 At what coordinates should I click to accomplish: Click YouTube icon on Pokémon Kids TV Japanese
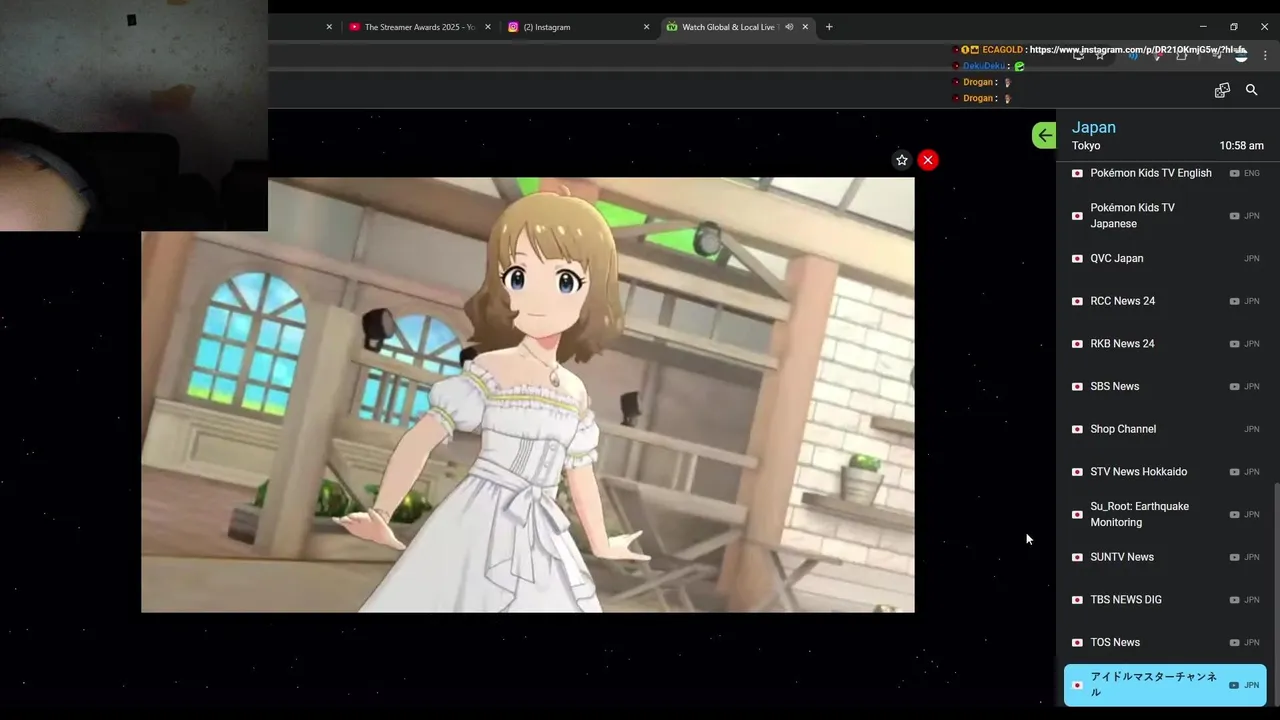(1234, 216)
